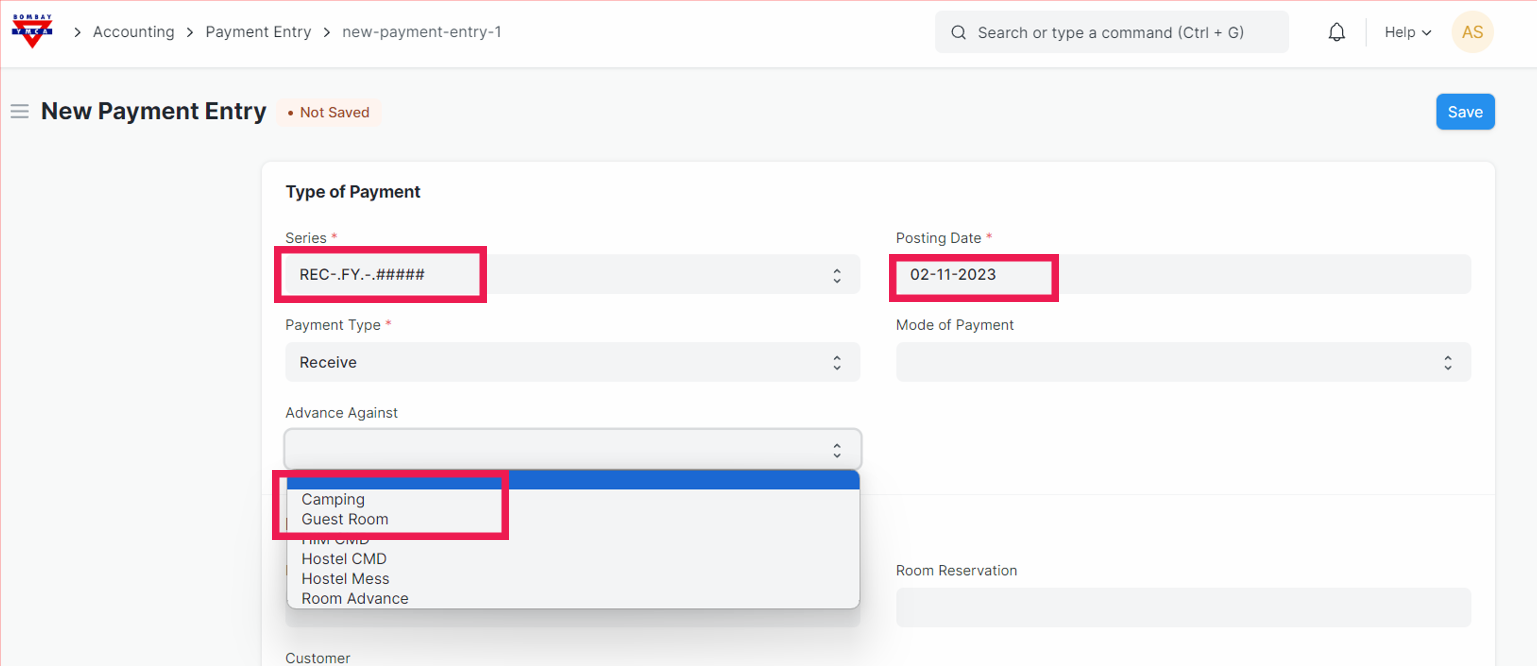Image resolution: width=1537 pixels, height=666 pixels.
Task: Click the search magnifier icon
Action: click(x=958, y=32)
